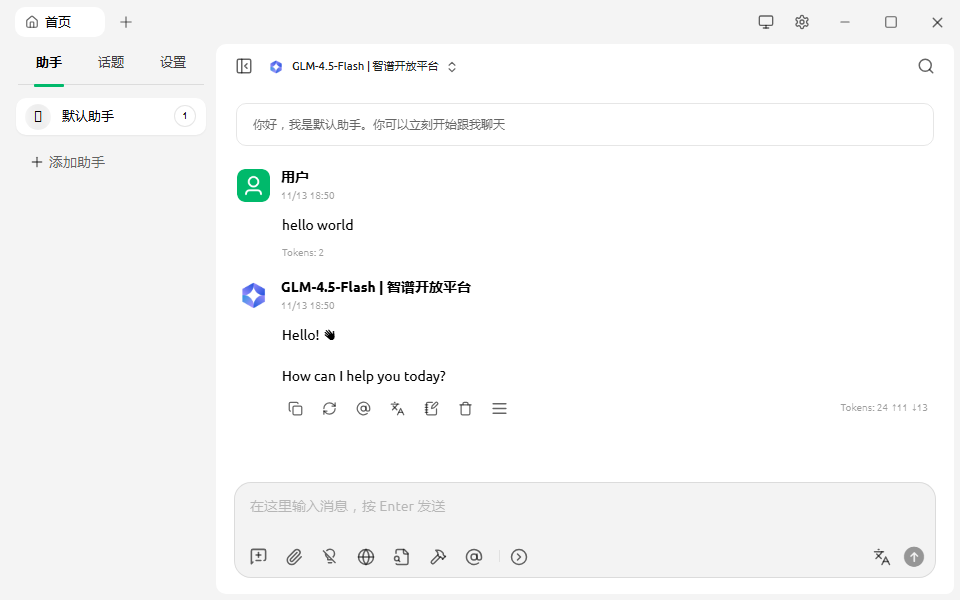Edit the assistant's response with notes icon
The width and height of the screenshot is (960, 600).
(x=431, y=408)
